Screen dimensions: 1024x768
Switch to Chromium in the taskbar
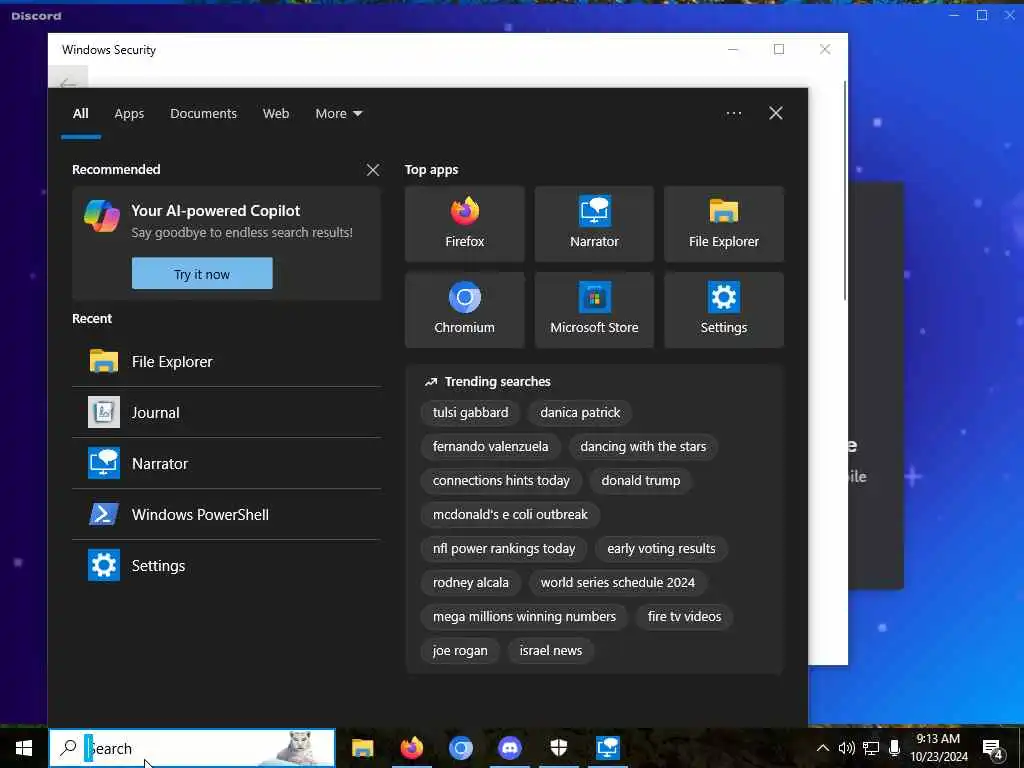460,748
